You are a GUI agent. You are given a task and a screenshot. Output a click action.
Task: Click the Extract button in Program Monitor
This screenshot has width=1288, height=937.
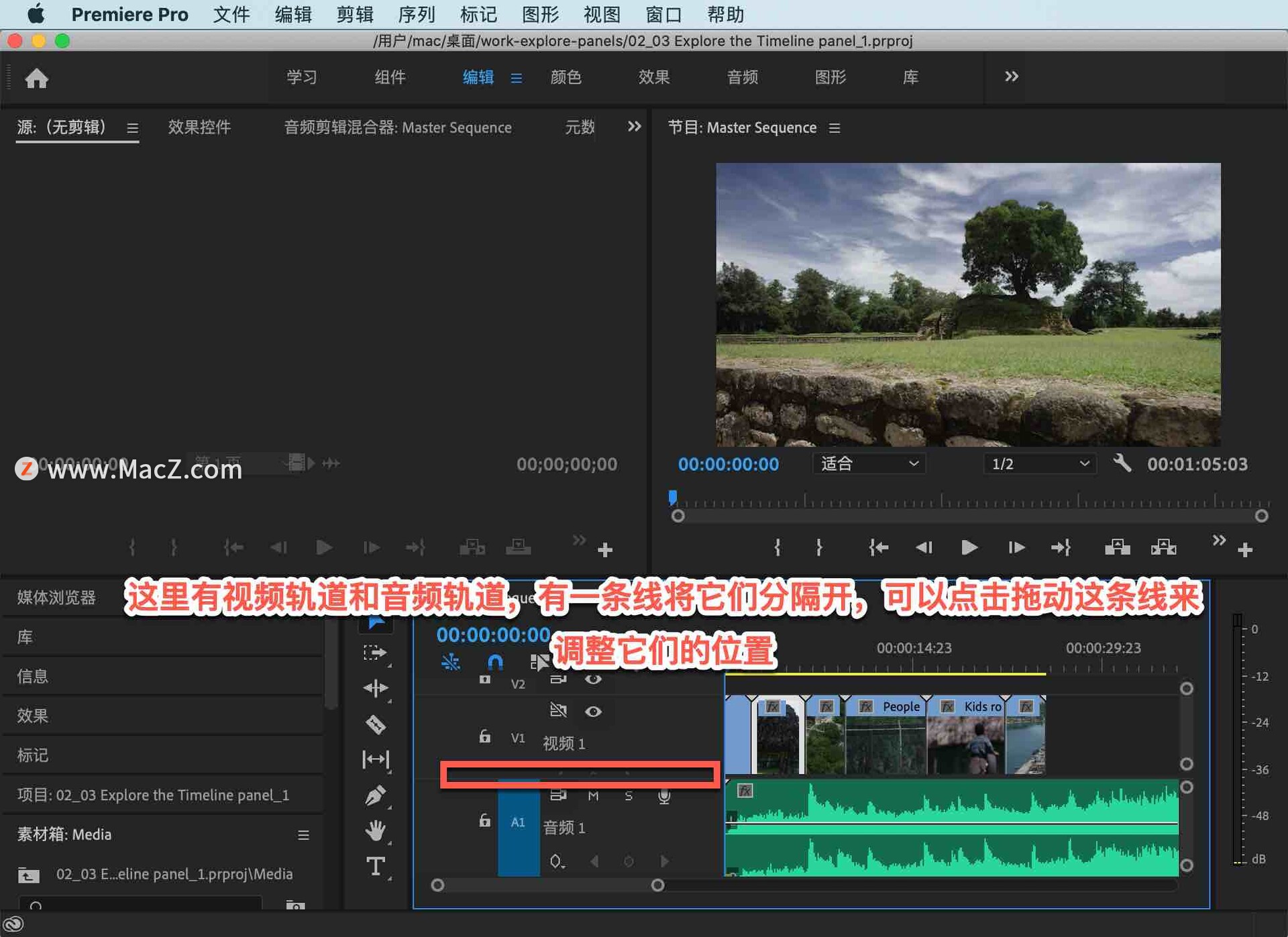(x=1163, y=548)
